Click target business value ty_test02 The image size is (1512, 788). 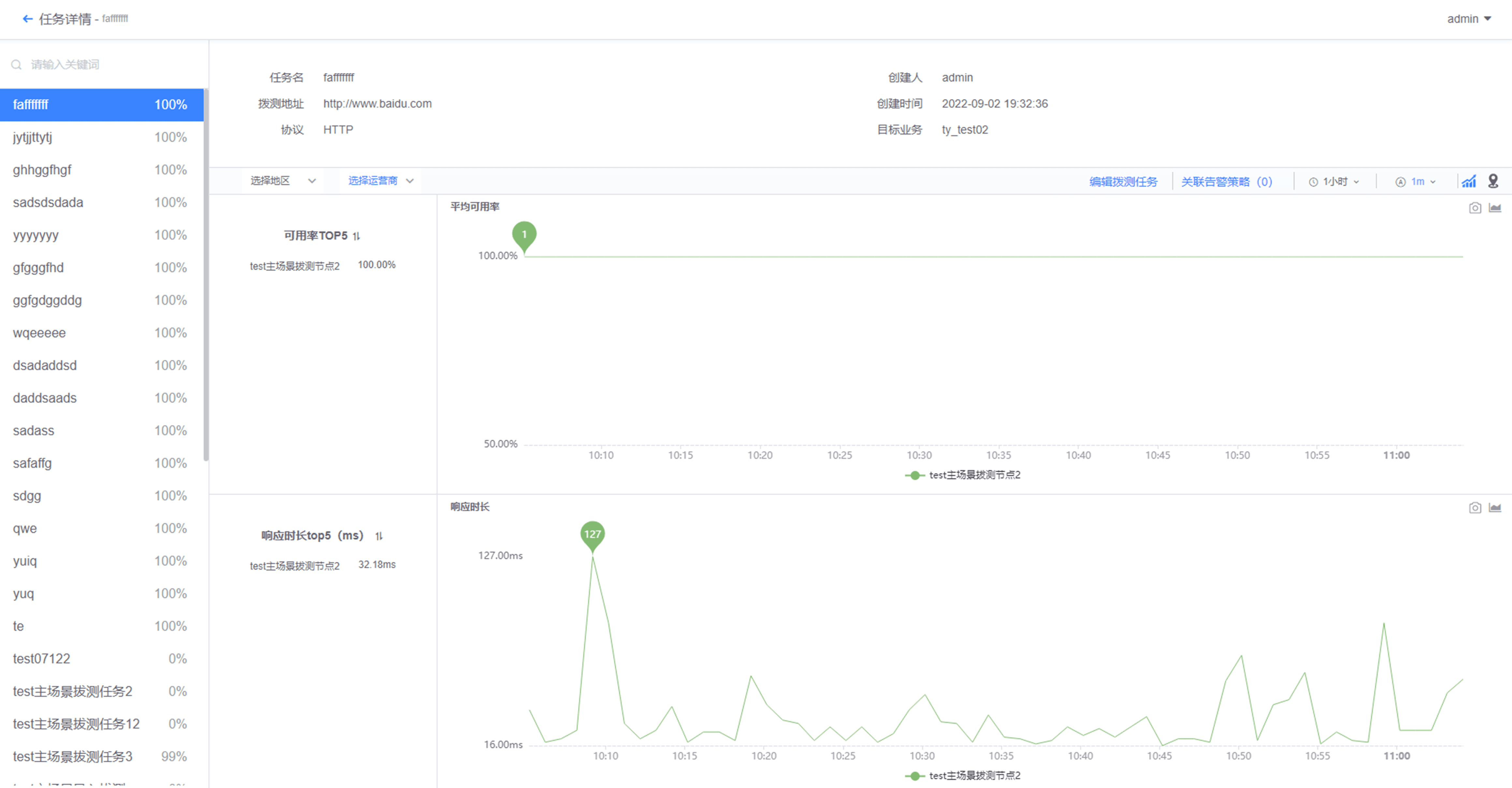(x=965, y=130)
